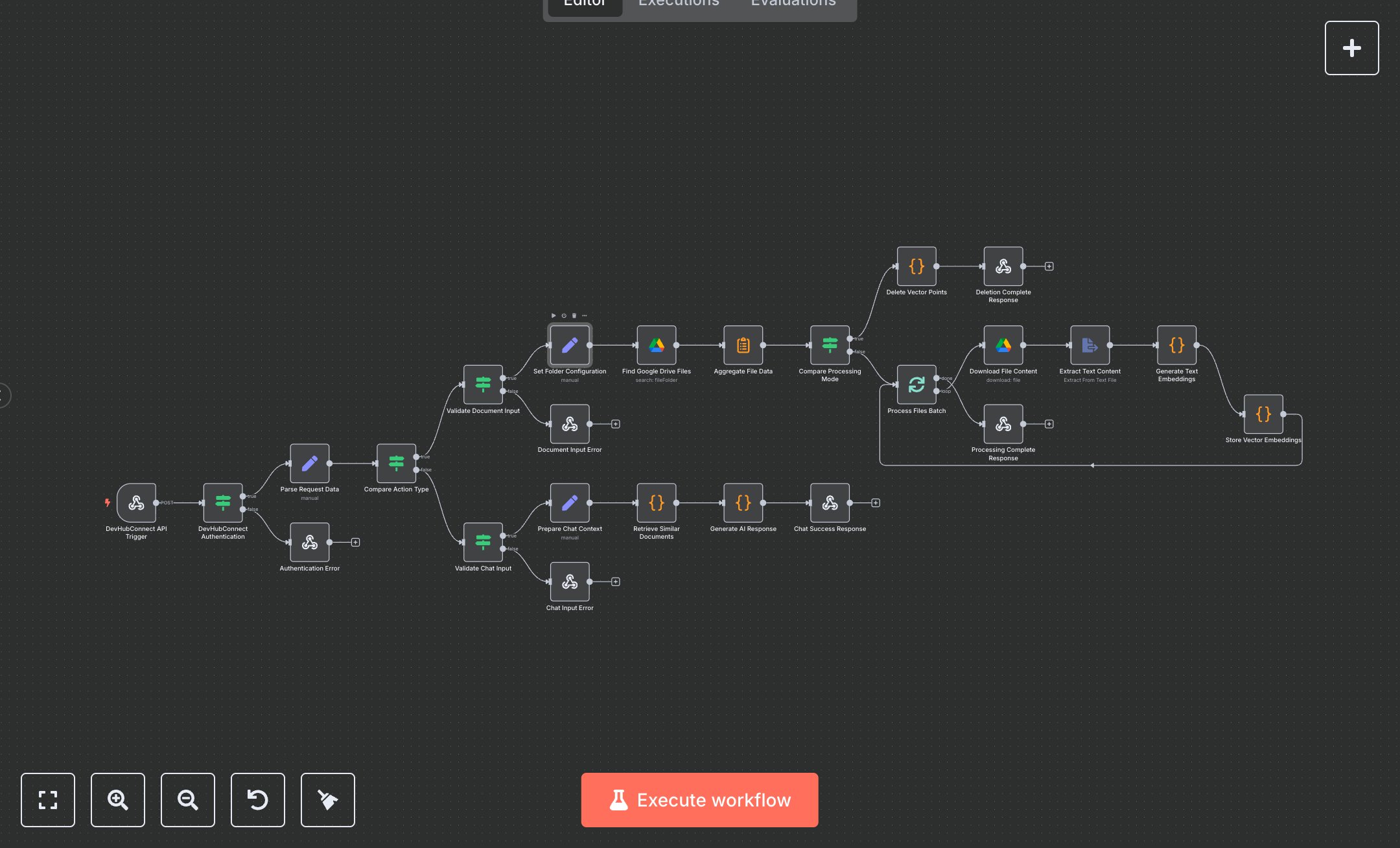The width and height of the screenshot is (1400, 848).
Task: Deactivate Set Folder Configuration via power icon
Action: coord(564,316)
